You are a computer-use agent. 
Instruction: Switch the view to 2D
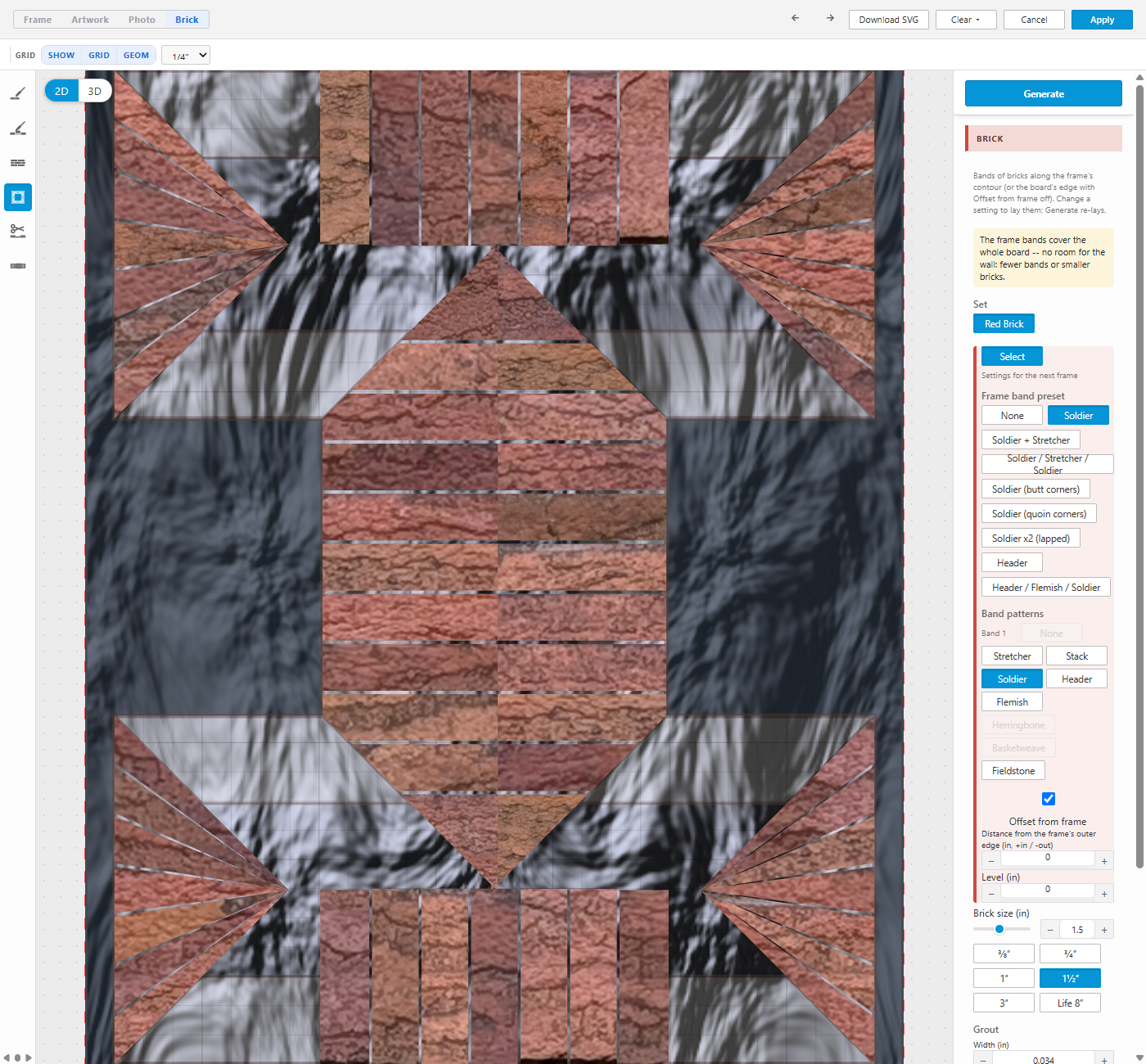pyautogui.click(x=61, y=91)
